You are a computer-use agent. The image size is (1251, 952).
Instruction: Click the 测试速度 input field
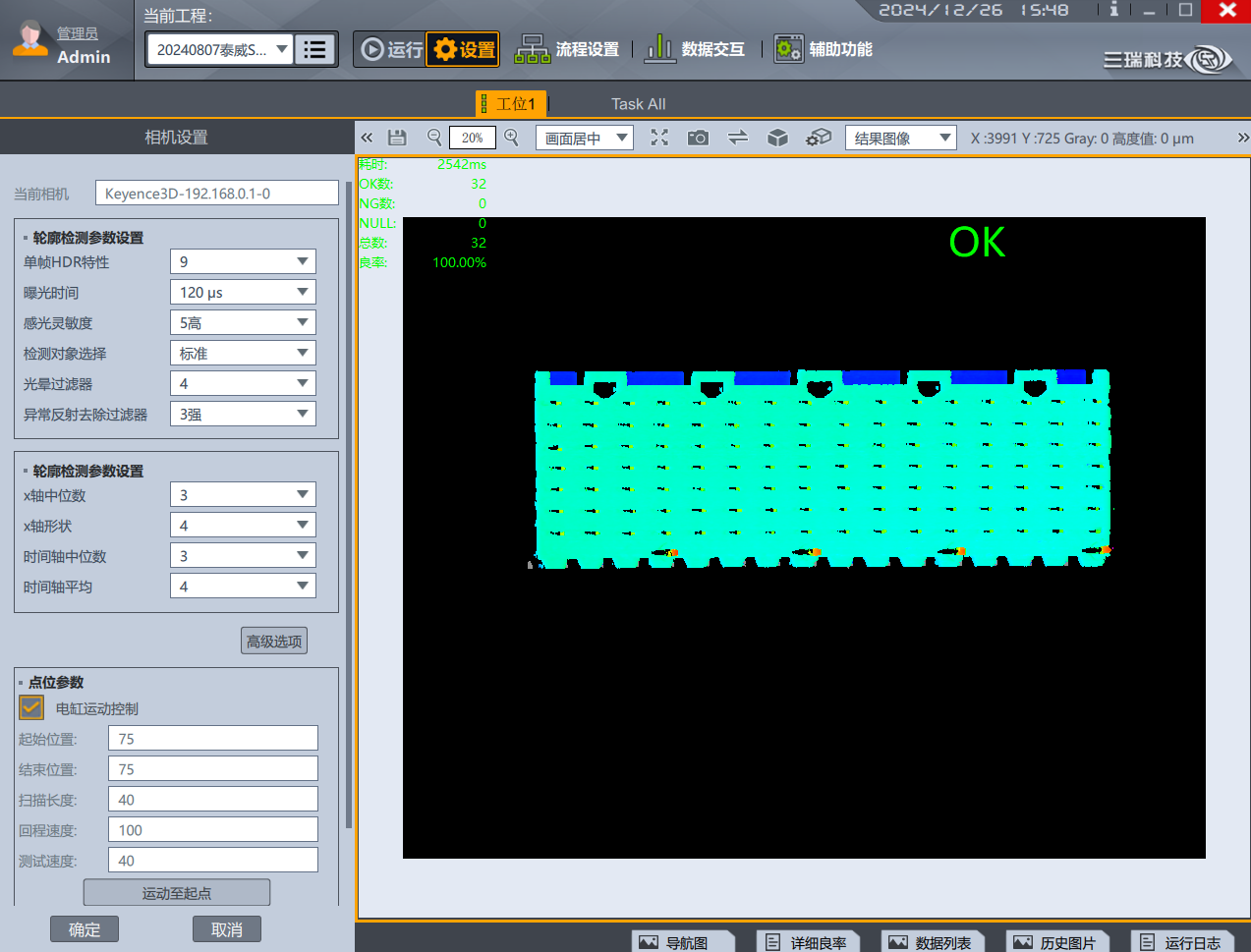coord(213,860)
